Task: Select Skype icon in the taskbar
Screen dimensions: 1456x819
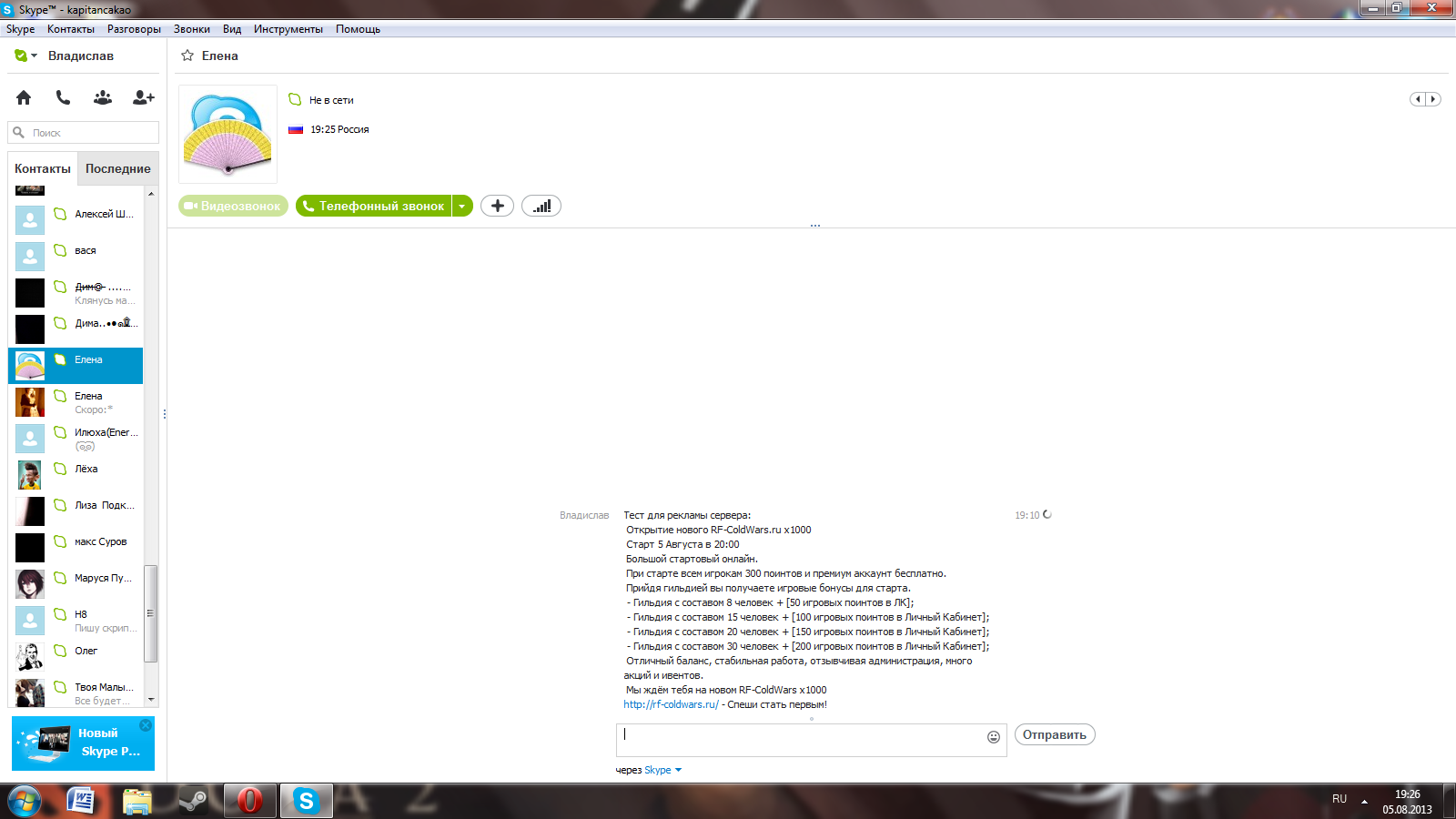Action: point(306,801)
